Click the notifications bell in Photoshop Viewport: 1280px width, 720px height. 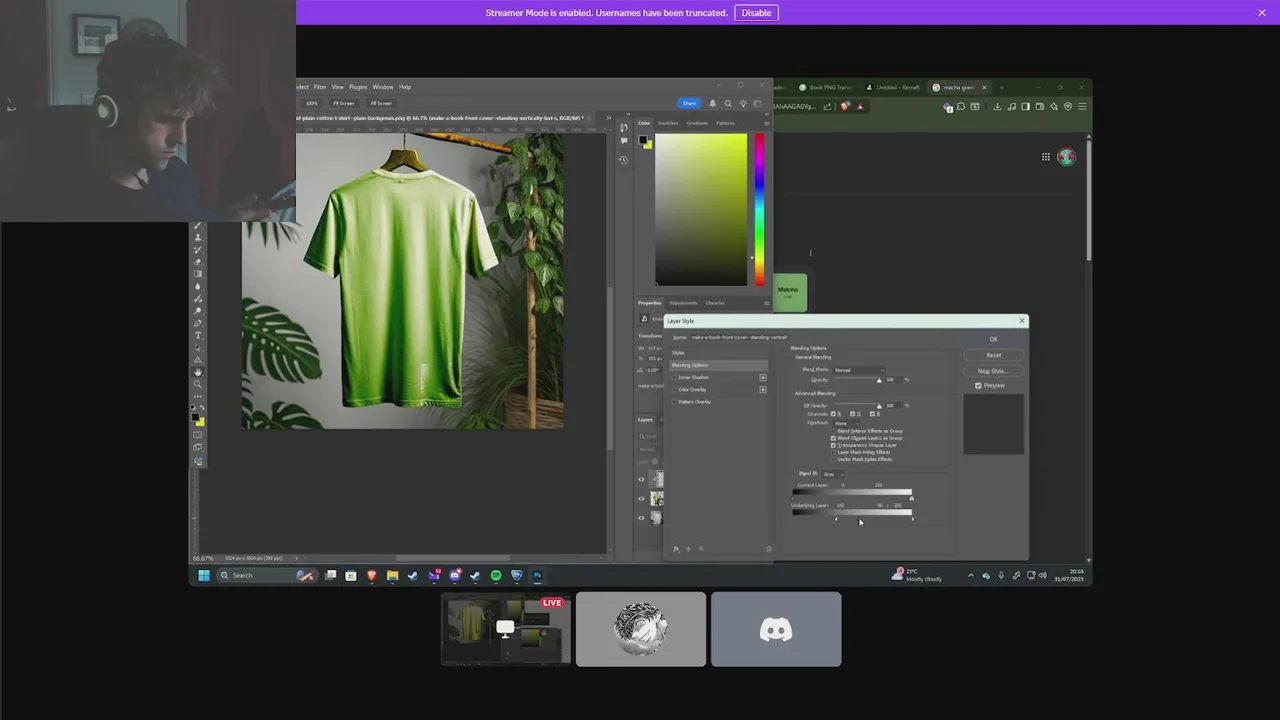click(713, 103)
